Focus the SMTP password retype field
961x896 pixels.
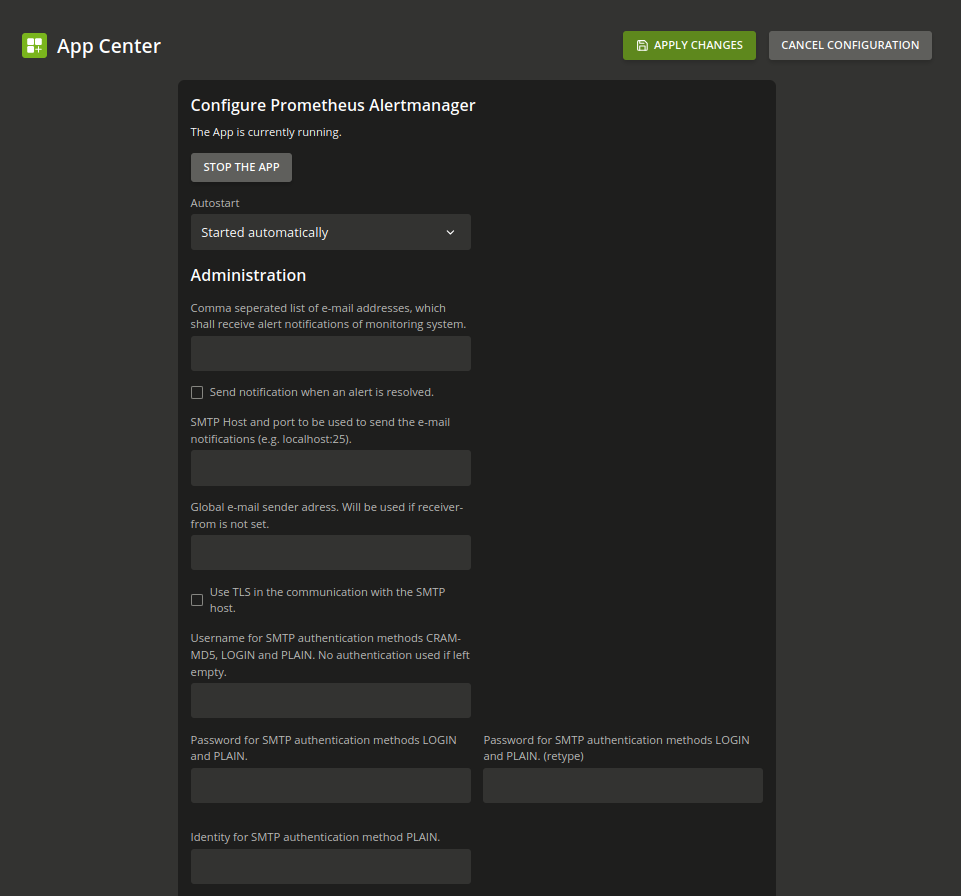pos(623,786)
